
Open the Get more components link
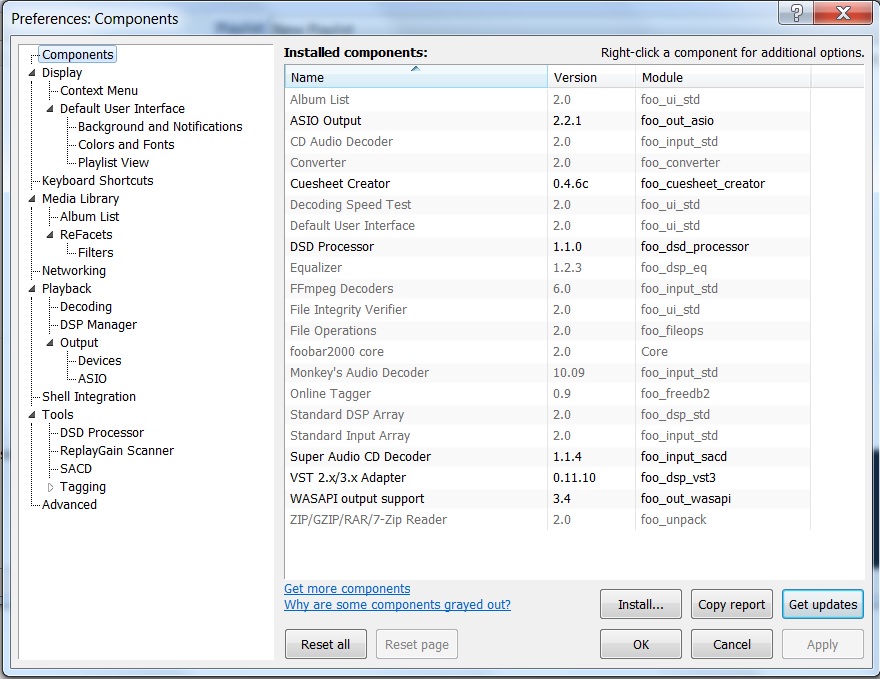[x=347, y=589]
